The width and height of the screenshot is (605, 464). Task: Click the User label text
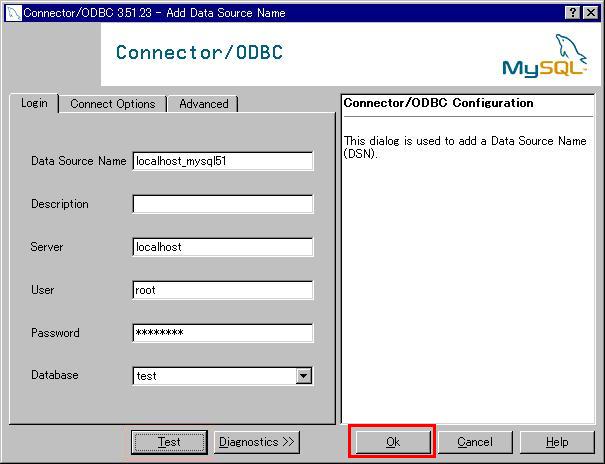(x=42, y=290)
